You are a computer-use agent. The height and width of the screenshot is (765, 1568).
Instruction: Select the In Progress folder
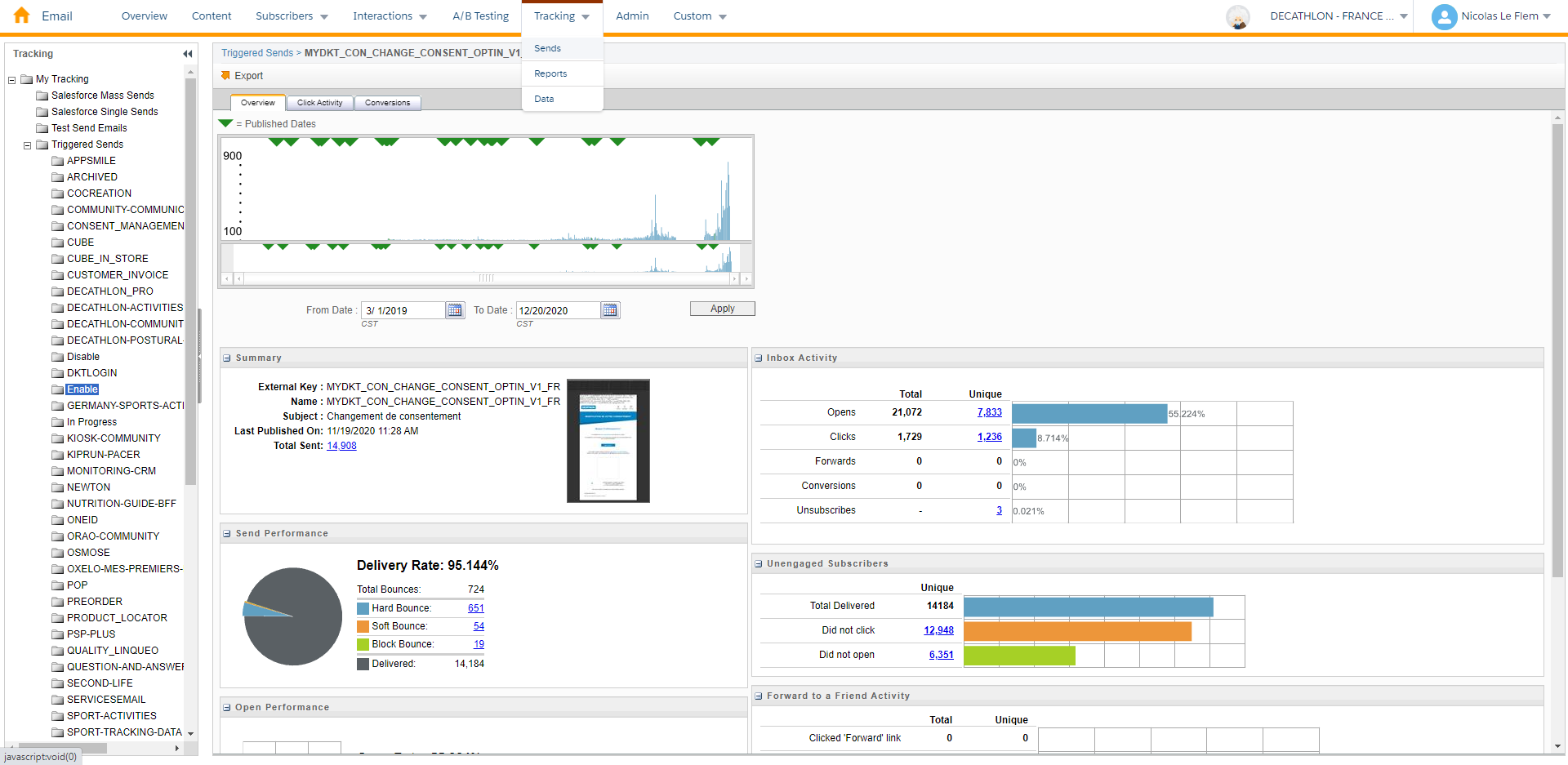(91, 422)
